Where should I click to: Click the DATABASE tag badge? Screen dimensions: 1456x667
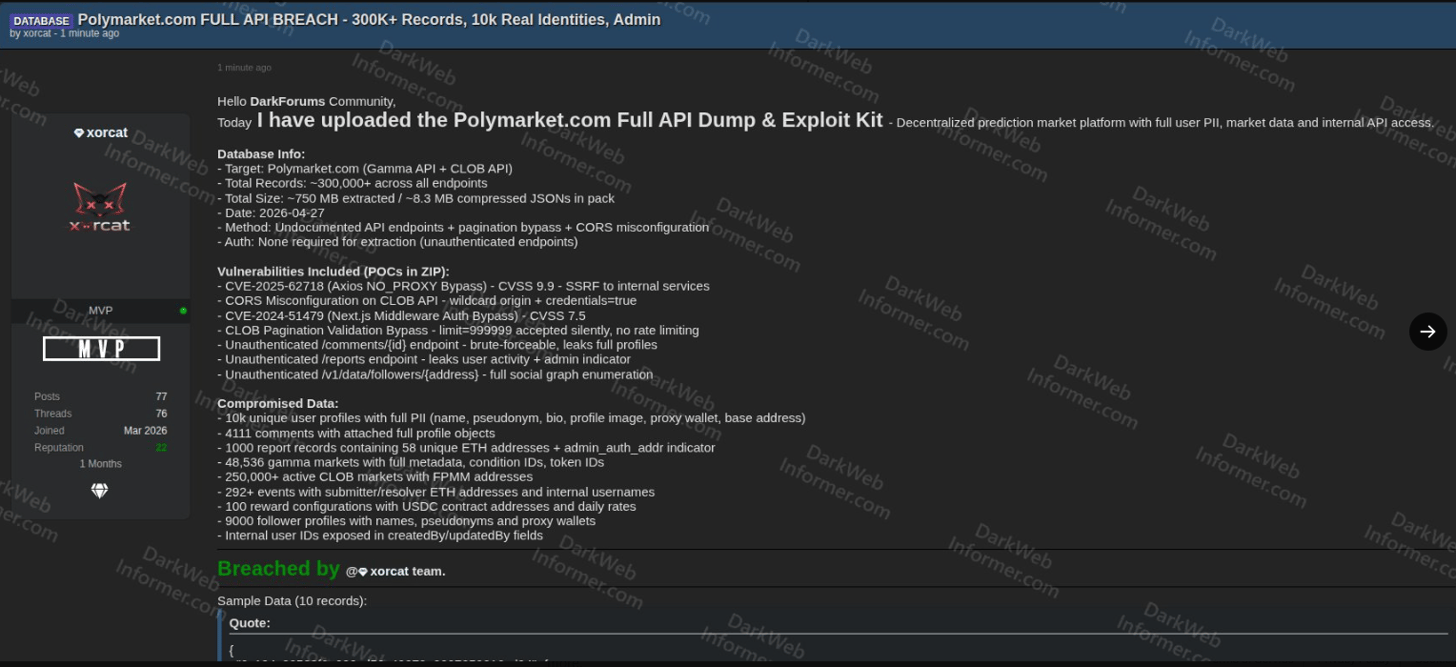pyautogui.click(x=42, y=20)
